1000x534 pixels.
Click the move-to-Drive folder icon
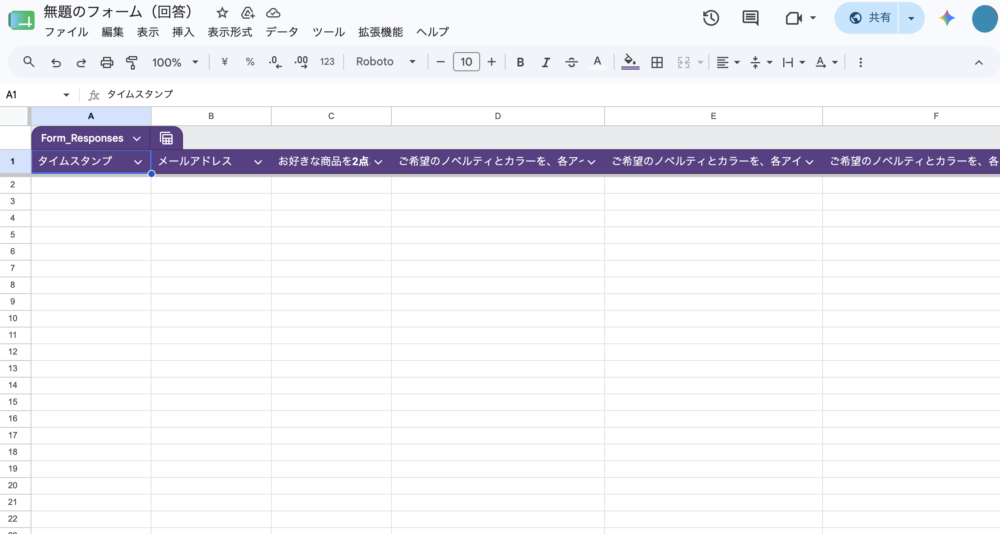247,13
